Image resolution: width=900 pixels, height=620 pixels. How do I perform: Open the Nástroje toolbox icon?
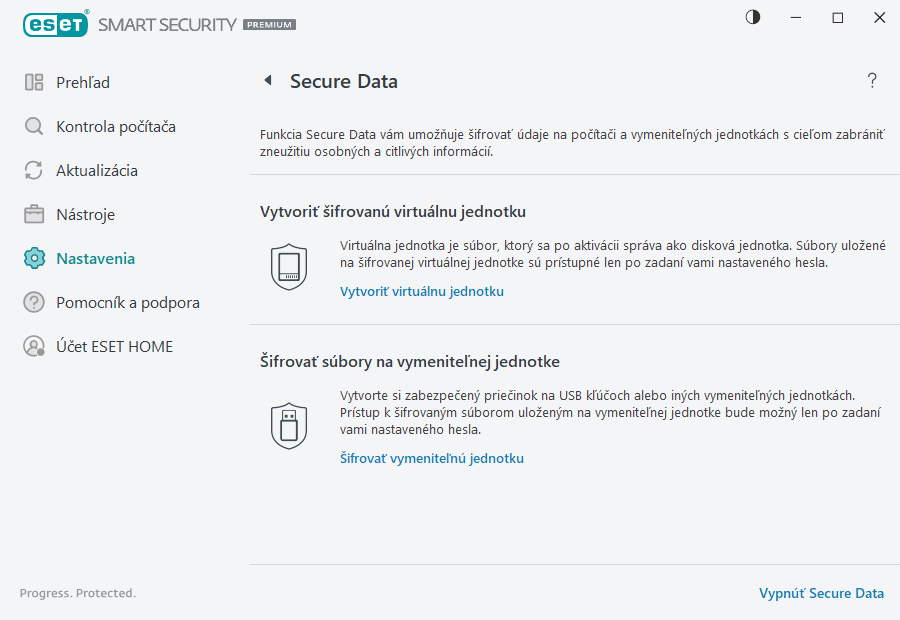(34, 214)
